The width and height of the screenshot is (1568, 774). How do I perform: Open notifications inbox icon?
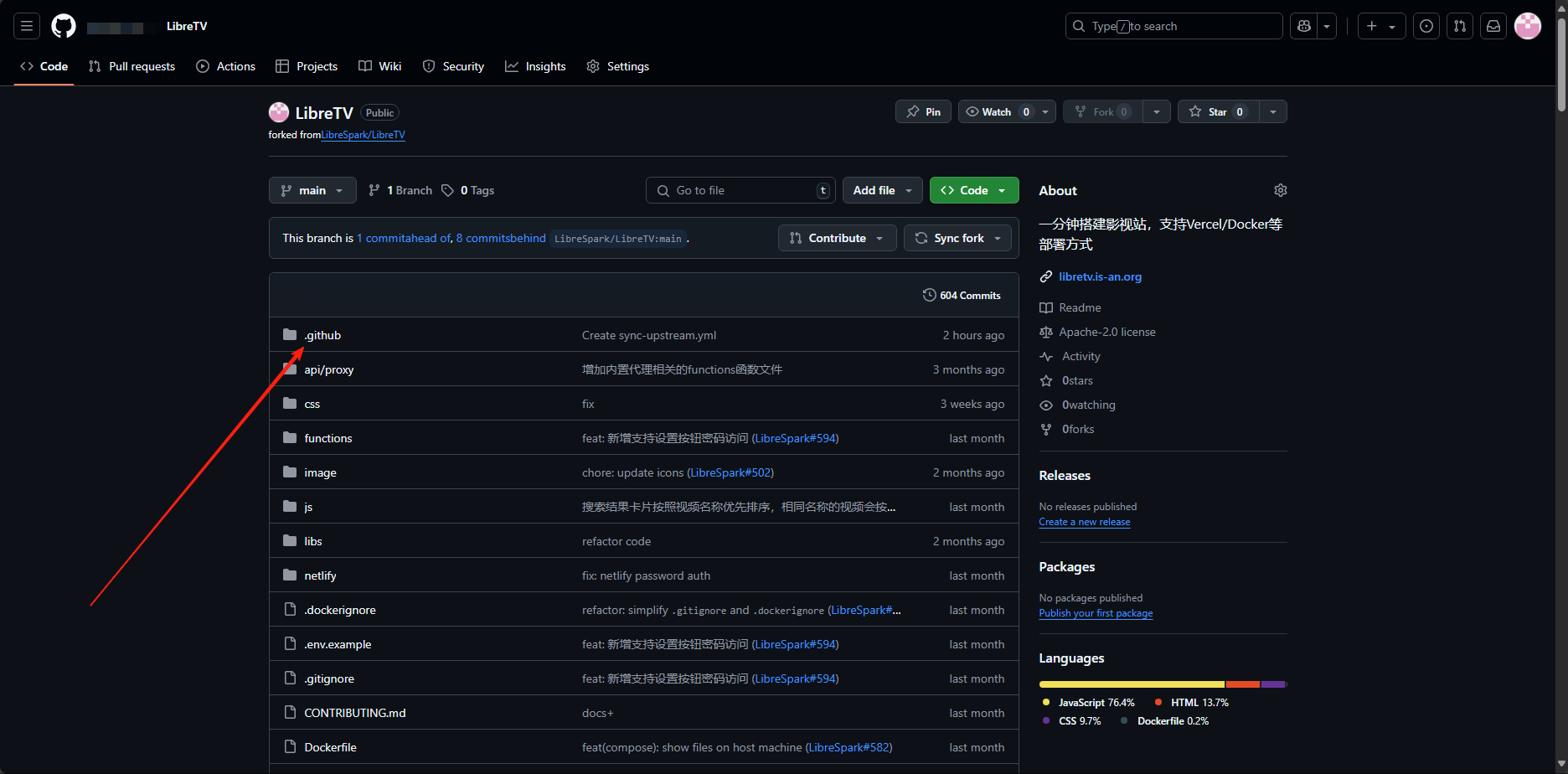point(1493,26)
